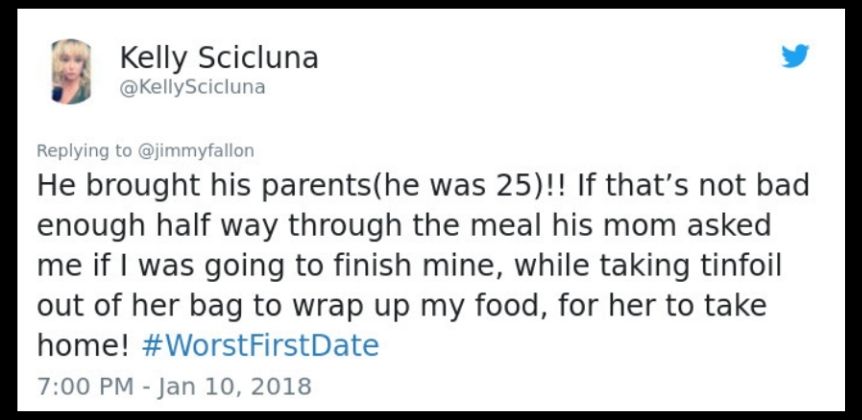Click the @KellyScicluna handle
The width and height of the screenshot is (862, 420).
point(192,87)
